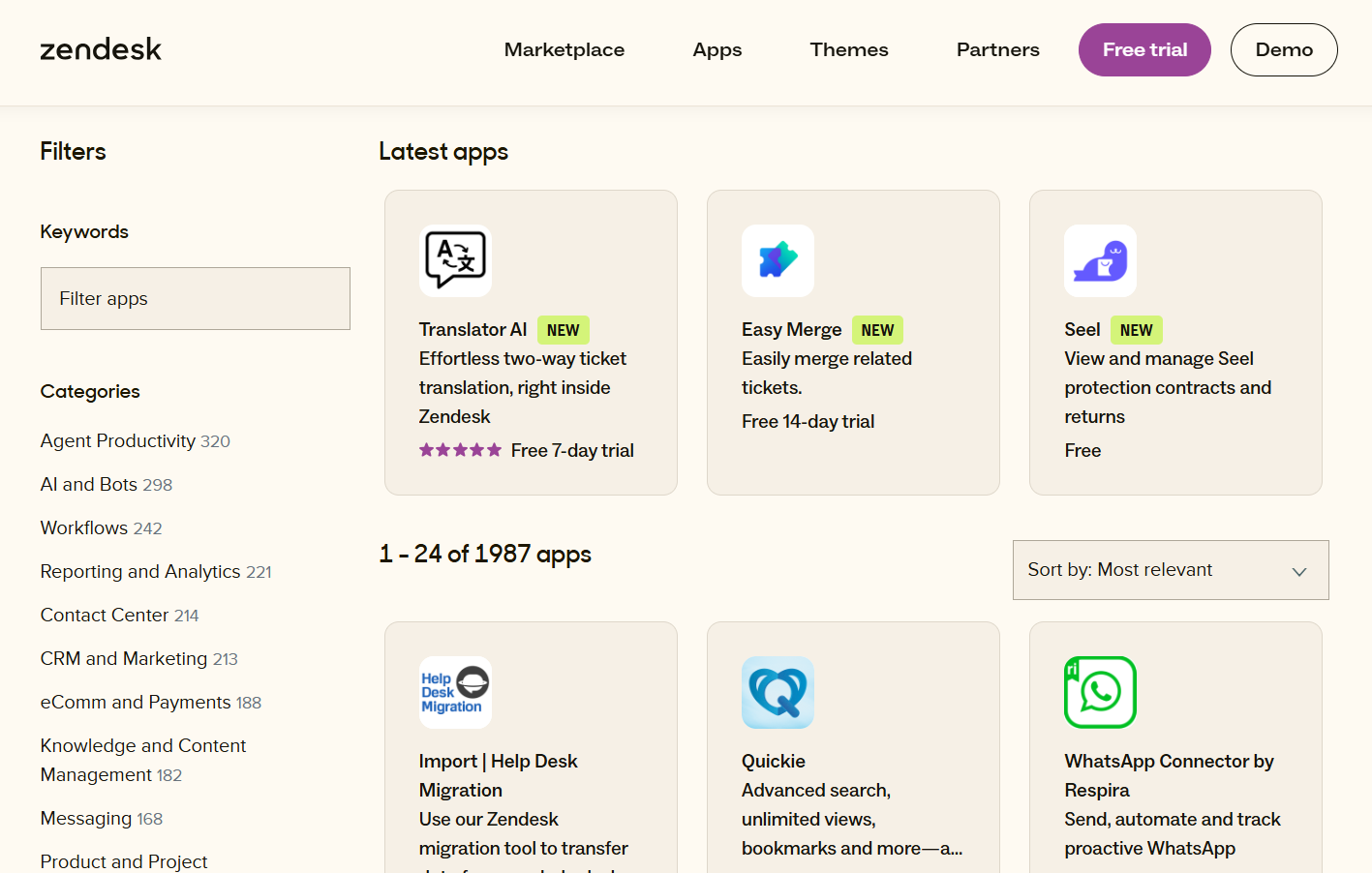
Task: Click the Translator AI five-star rating
Action: (460, 450)
